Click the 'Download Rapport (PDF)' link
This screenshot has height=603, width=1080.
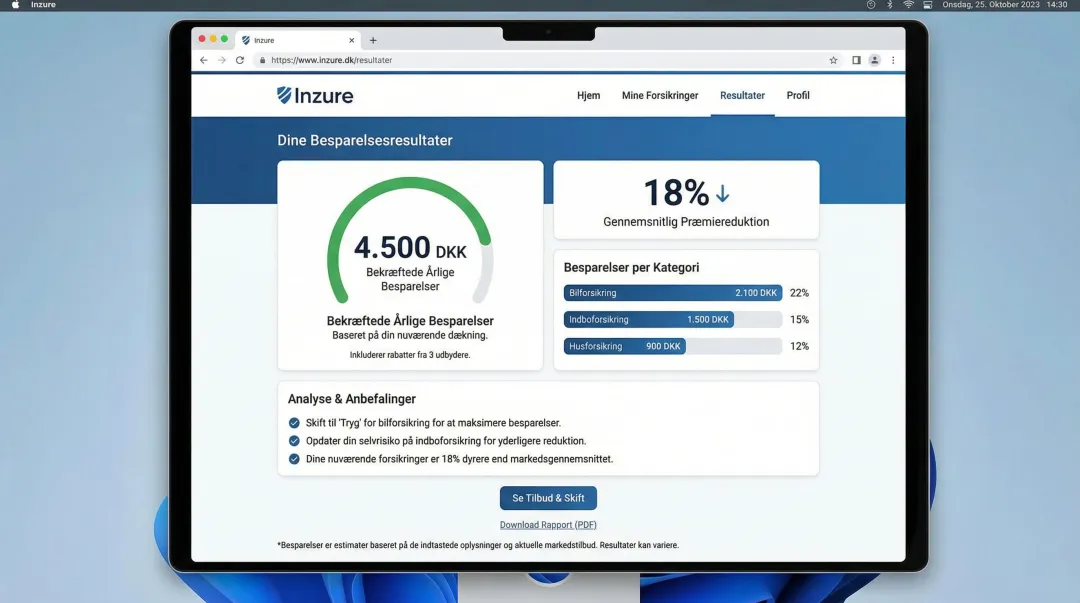(x=548, y=524)
